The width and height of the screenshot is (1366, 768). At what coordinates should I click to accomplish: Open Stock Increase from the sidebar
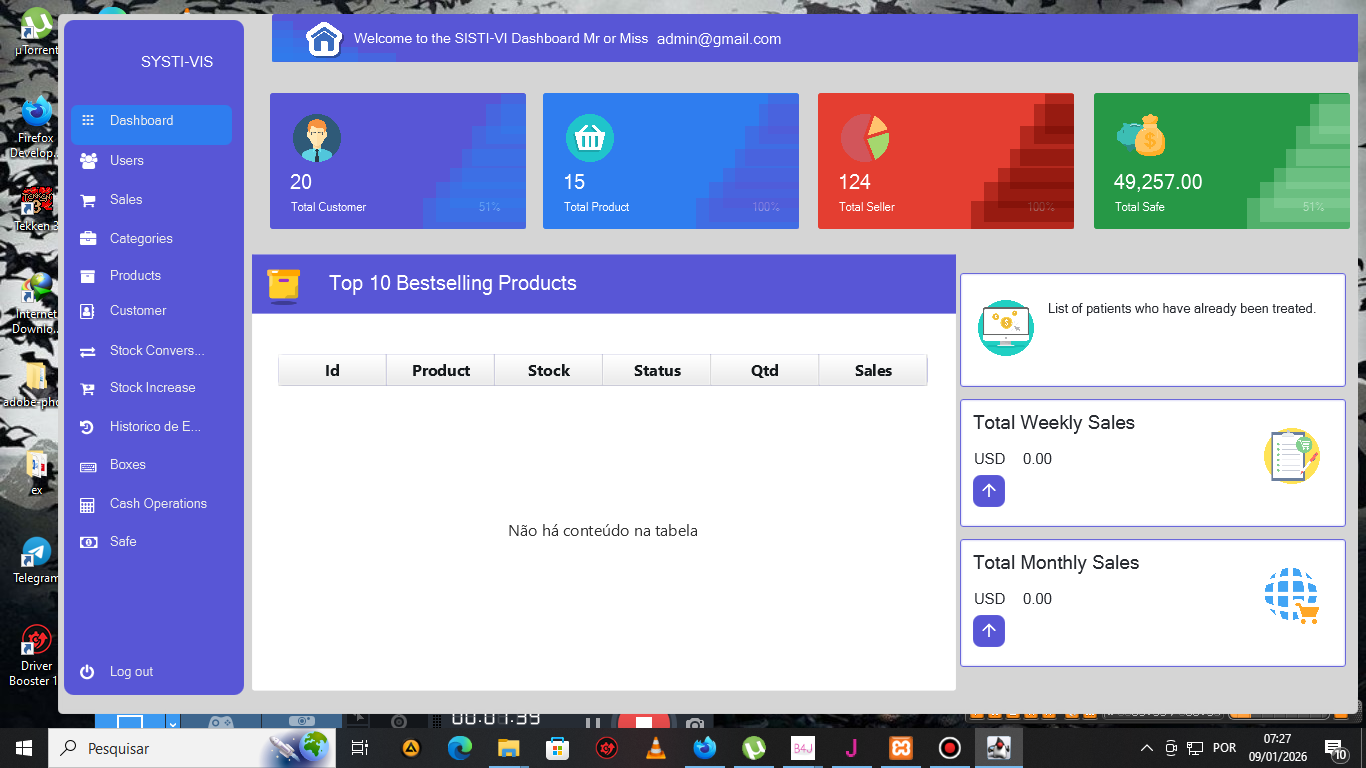pos(151,387)
